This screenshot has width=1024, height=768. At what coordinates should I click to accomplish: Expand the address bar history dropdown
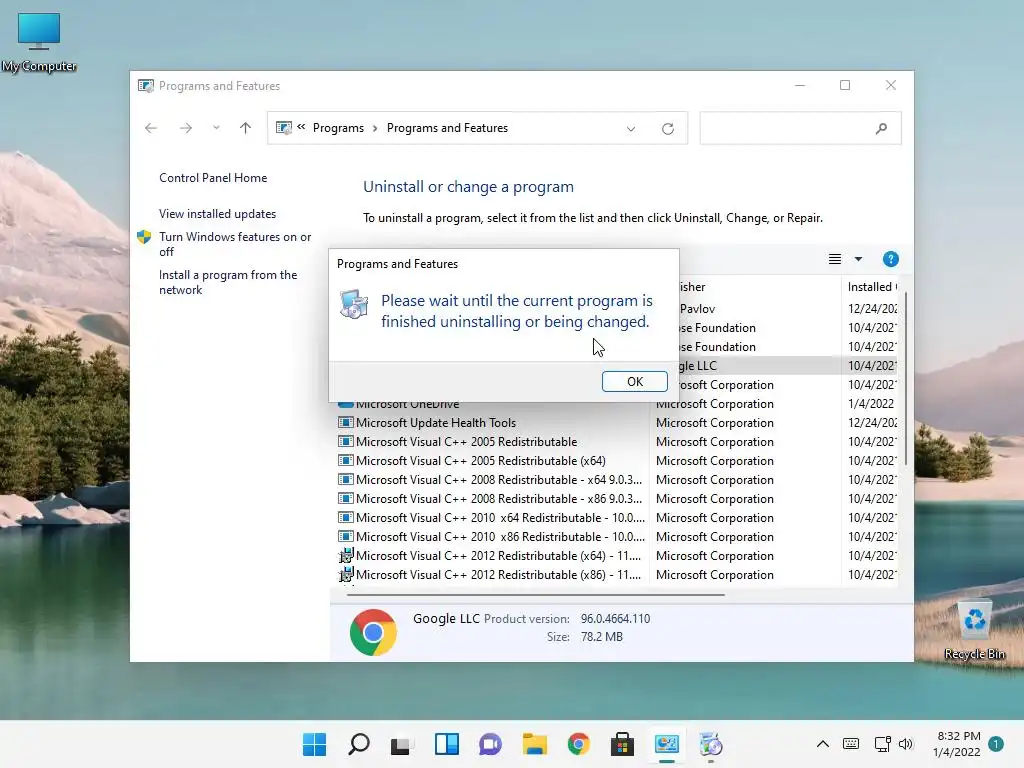coord(631,129)
